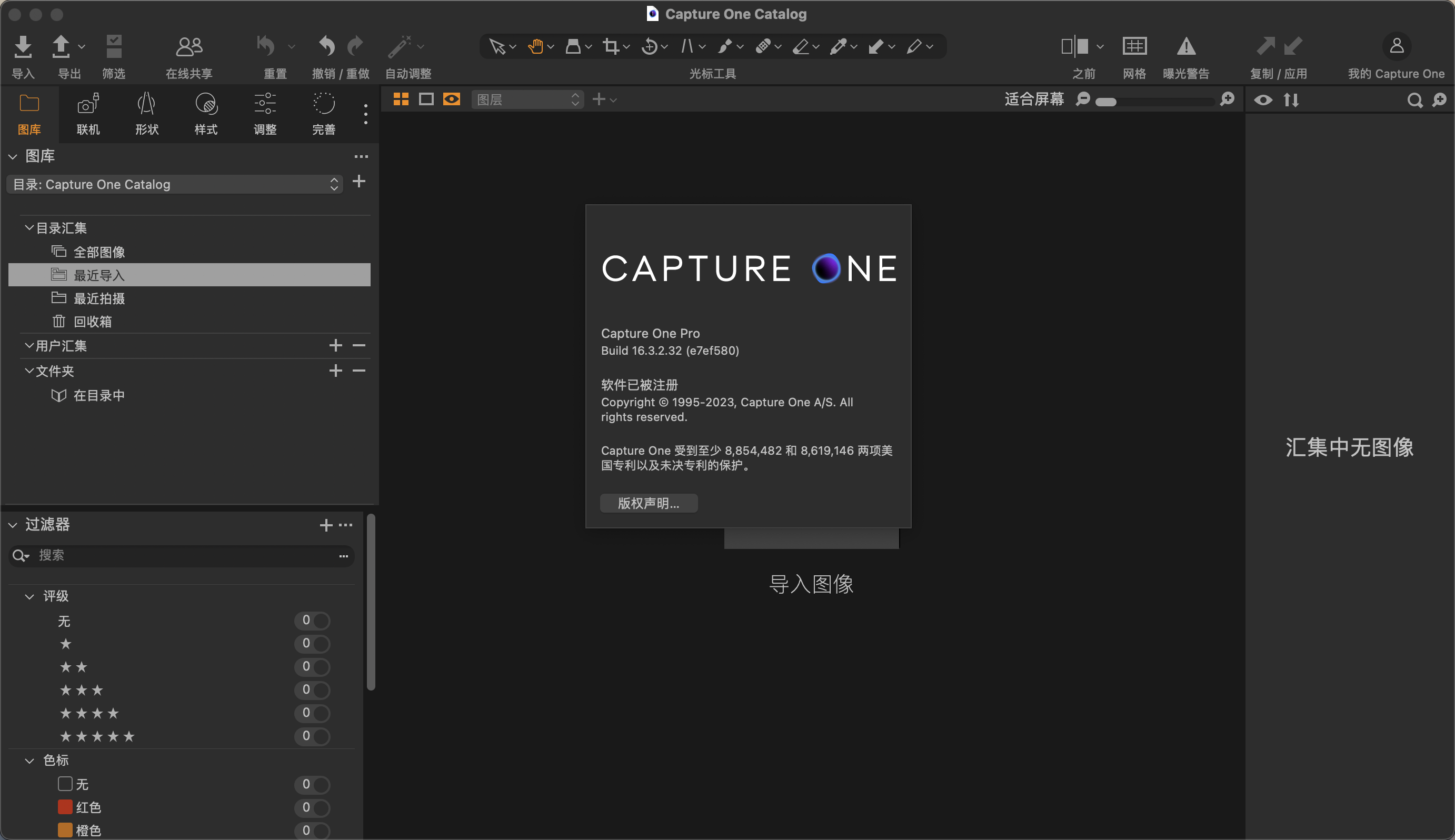
Task: Open the Layer (图层) dropdown
Action: 527,100
